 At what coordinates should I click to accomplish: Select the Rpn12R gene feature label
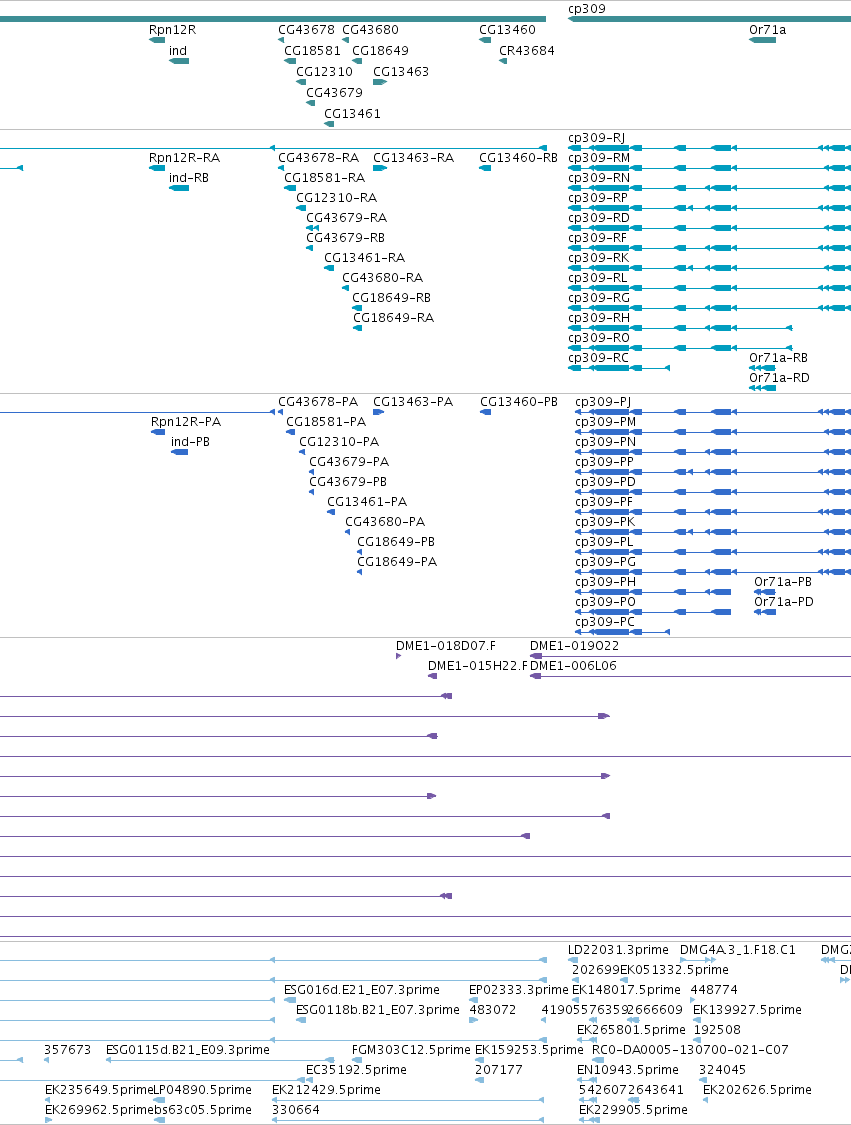pos(172,29)
